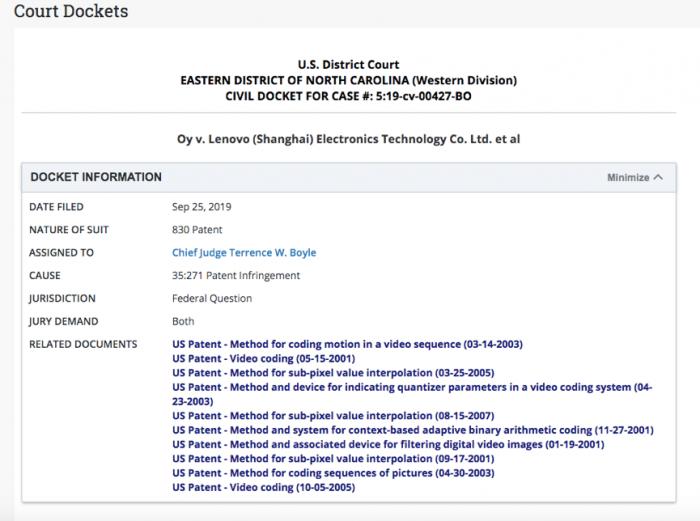Image resolution: width=700 pixels, height=521 pixels.
Task: Click the Docket Information section header
Action: pyautogui.click(x=96, y=177)
